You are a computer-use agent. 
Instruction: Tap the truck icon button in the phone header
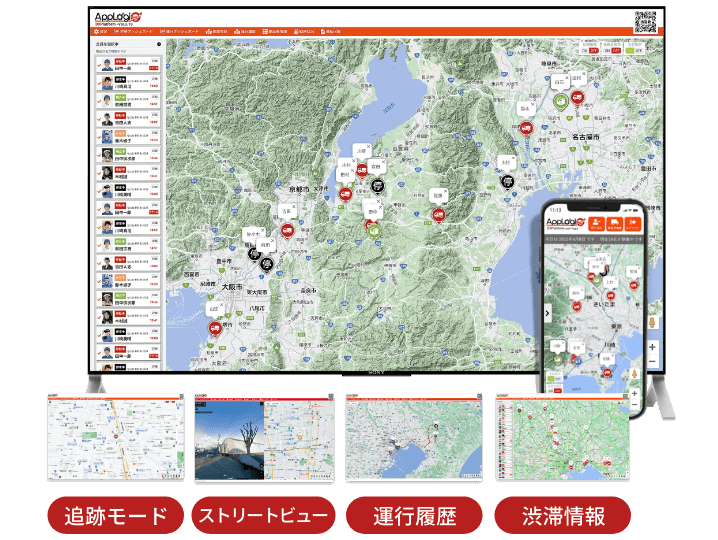tap(615, 223)
